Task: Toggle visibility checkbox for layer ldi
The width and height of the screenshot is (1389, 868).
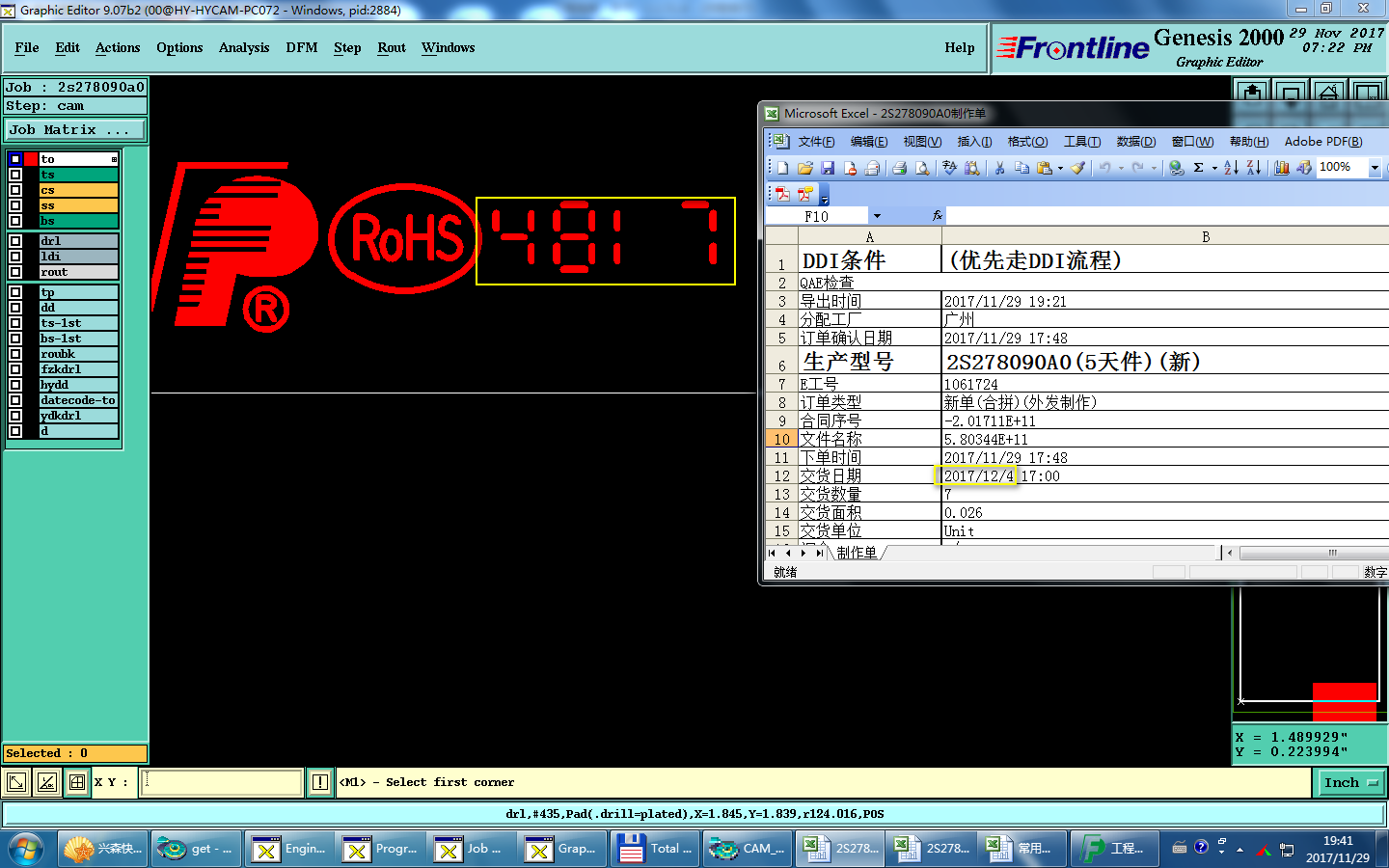Action: pos(15,257)
